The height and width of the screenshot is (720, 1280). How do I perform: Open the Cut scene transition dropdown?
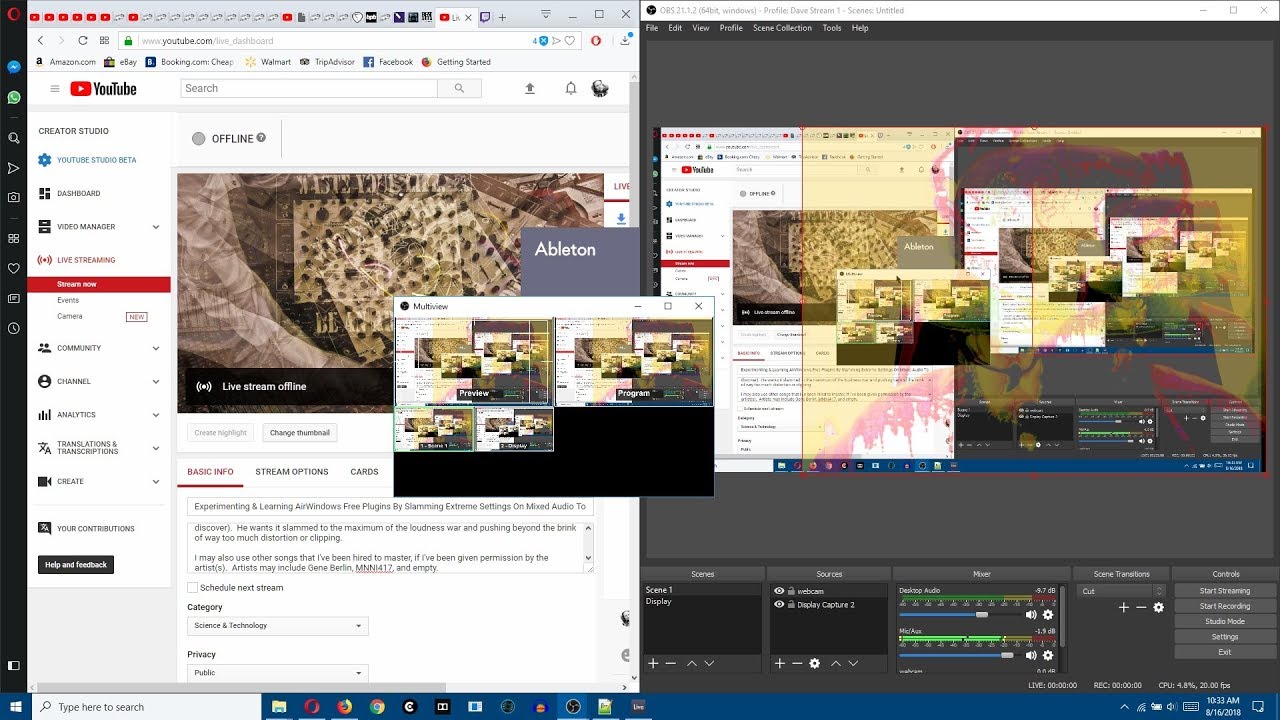(1122, 591)
